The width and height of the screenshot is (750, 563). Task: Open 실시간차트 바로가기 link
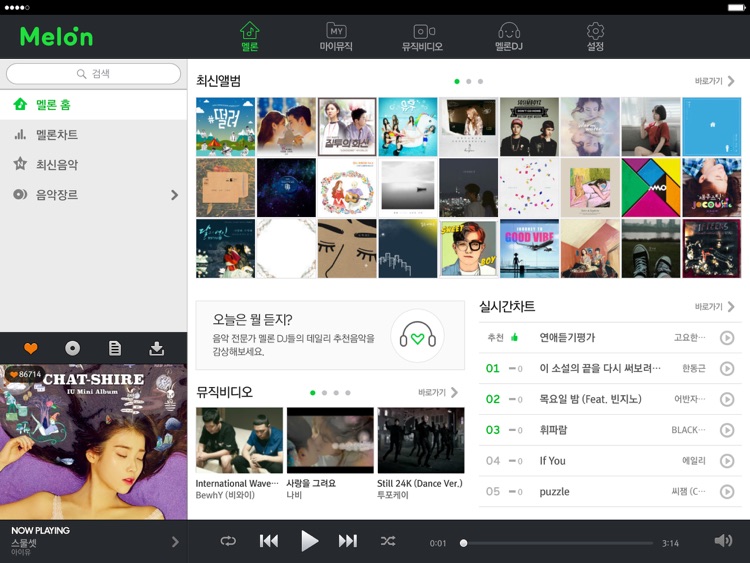715,307
